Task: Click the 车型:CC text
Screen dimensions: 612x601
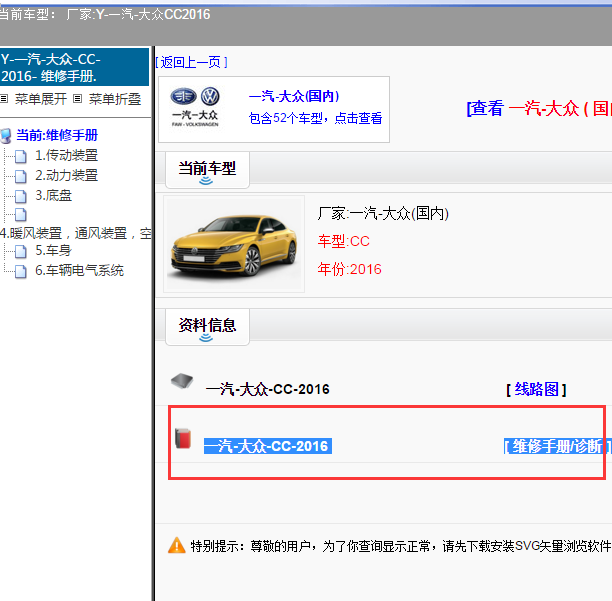Action: pos(343,241)
